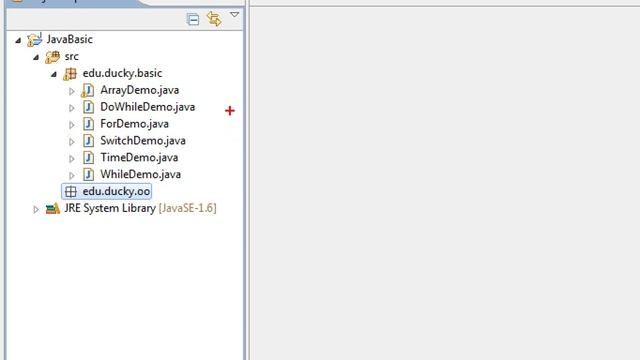The width and height of the screenshot is (640, 360).
Task: Select ForDemo.java in the tree
Action: click(134, 124)
